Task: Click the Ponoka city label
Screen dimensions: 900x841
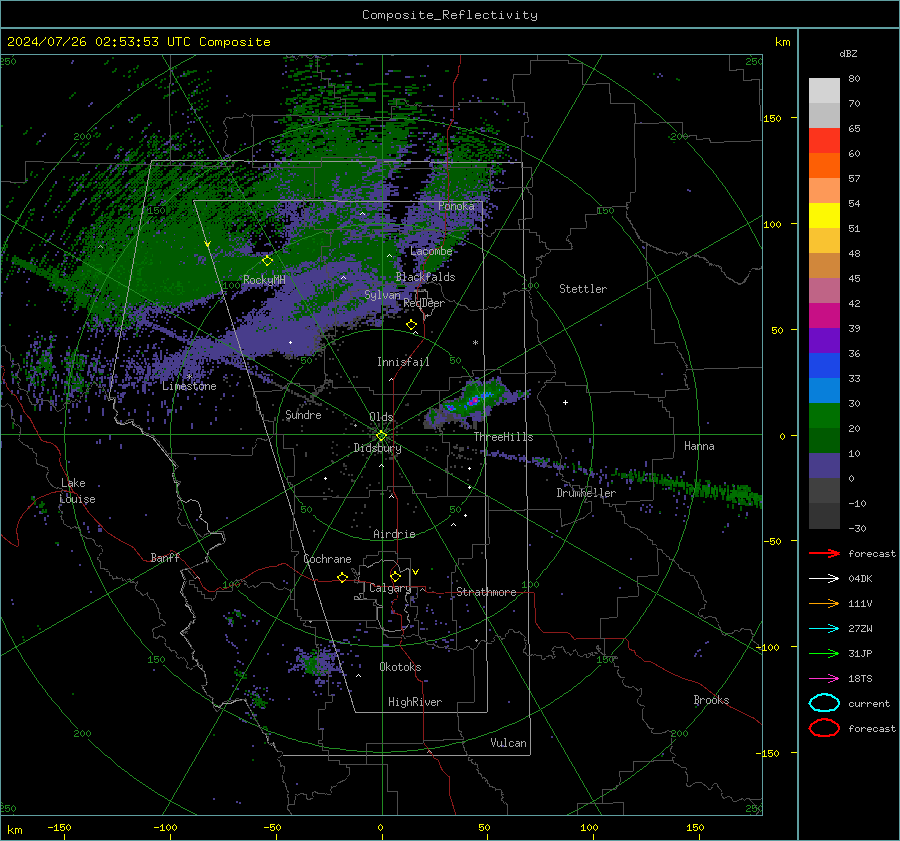Action: (x=456, y=206)
